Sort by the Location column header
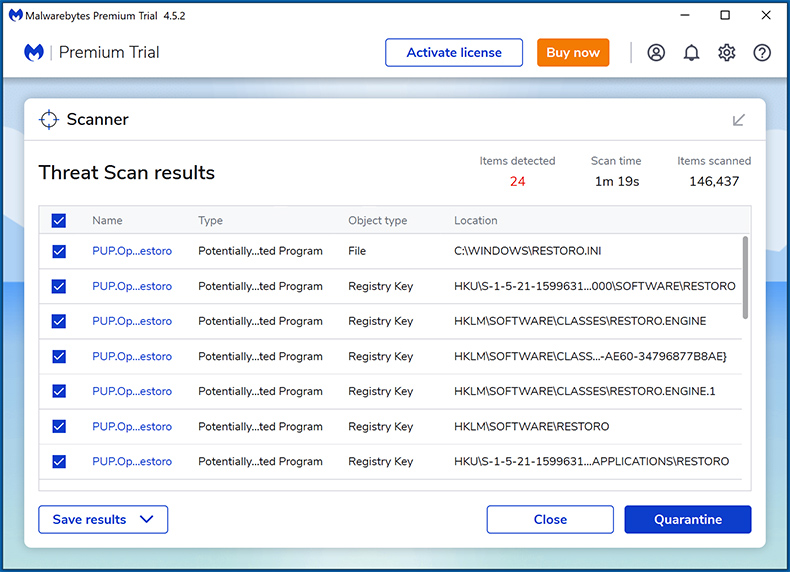 point(476,220)
